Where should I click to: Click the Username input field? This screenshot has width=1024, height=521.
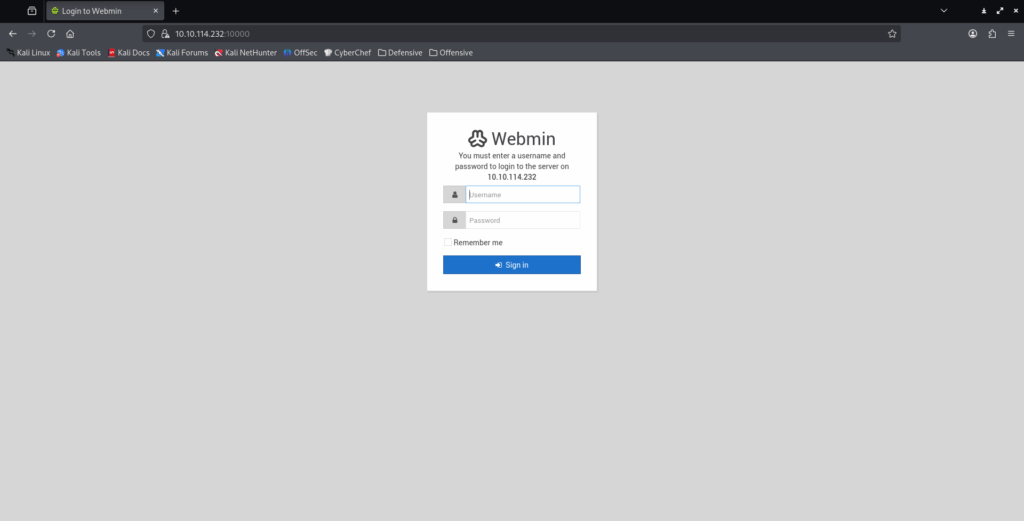pos(522,195)
